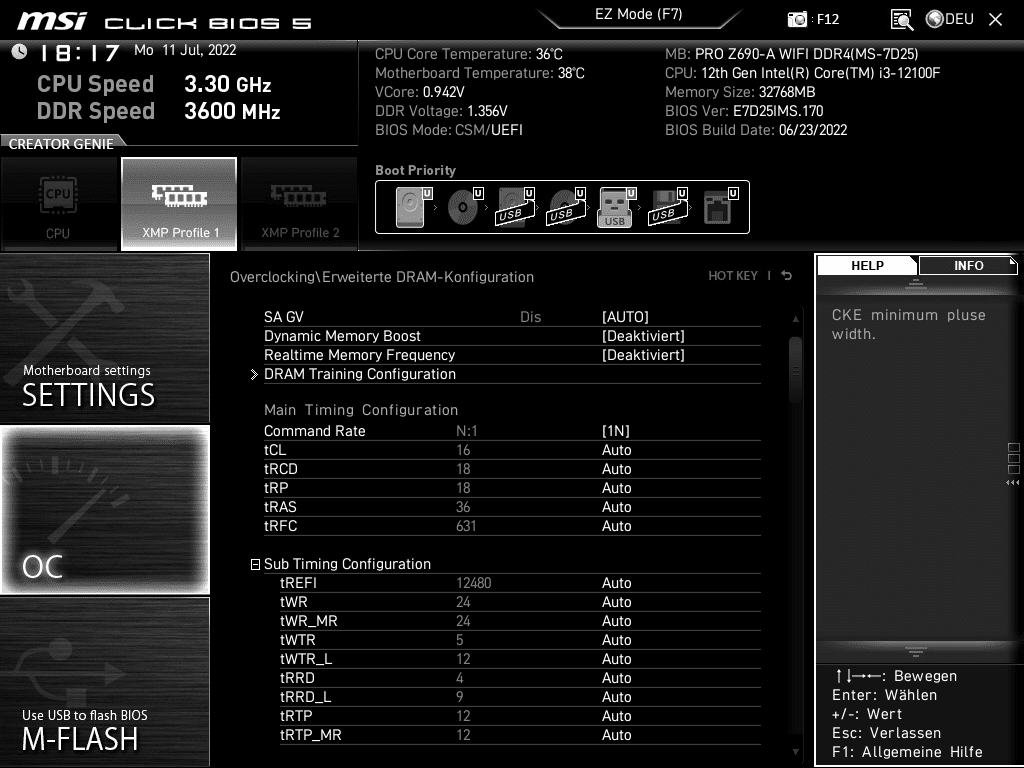
Task: Select the tWTR Auto value field
Action: [616, 639]
